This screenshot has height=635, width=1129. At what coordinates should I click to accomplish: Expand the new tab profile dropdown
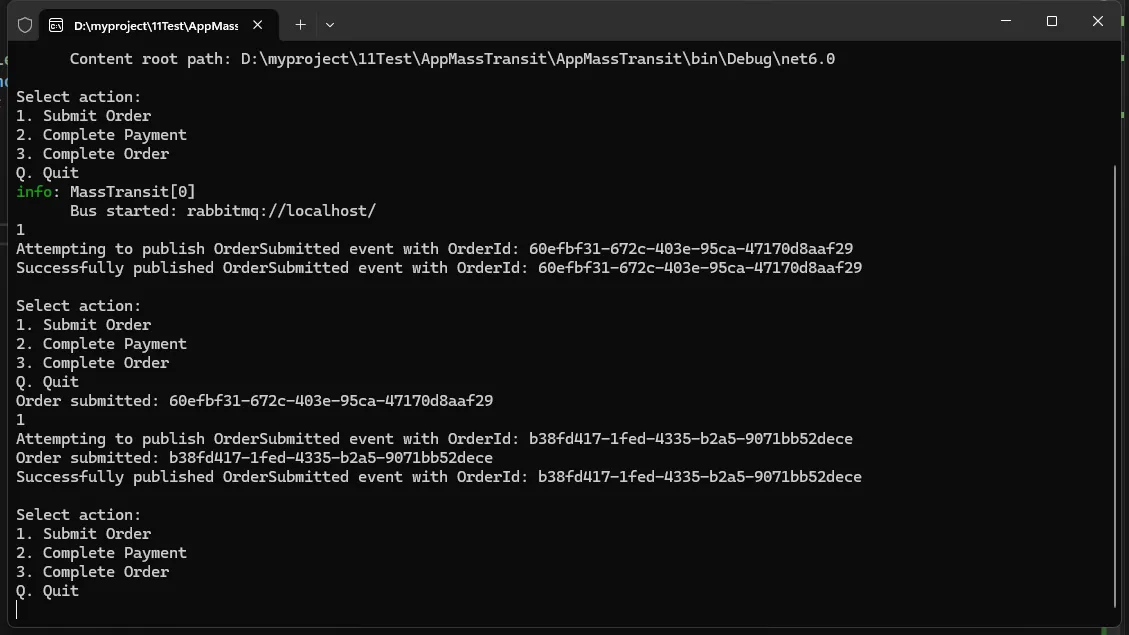click(330, 24)
